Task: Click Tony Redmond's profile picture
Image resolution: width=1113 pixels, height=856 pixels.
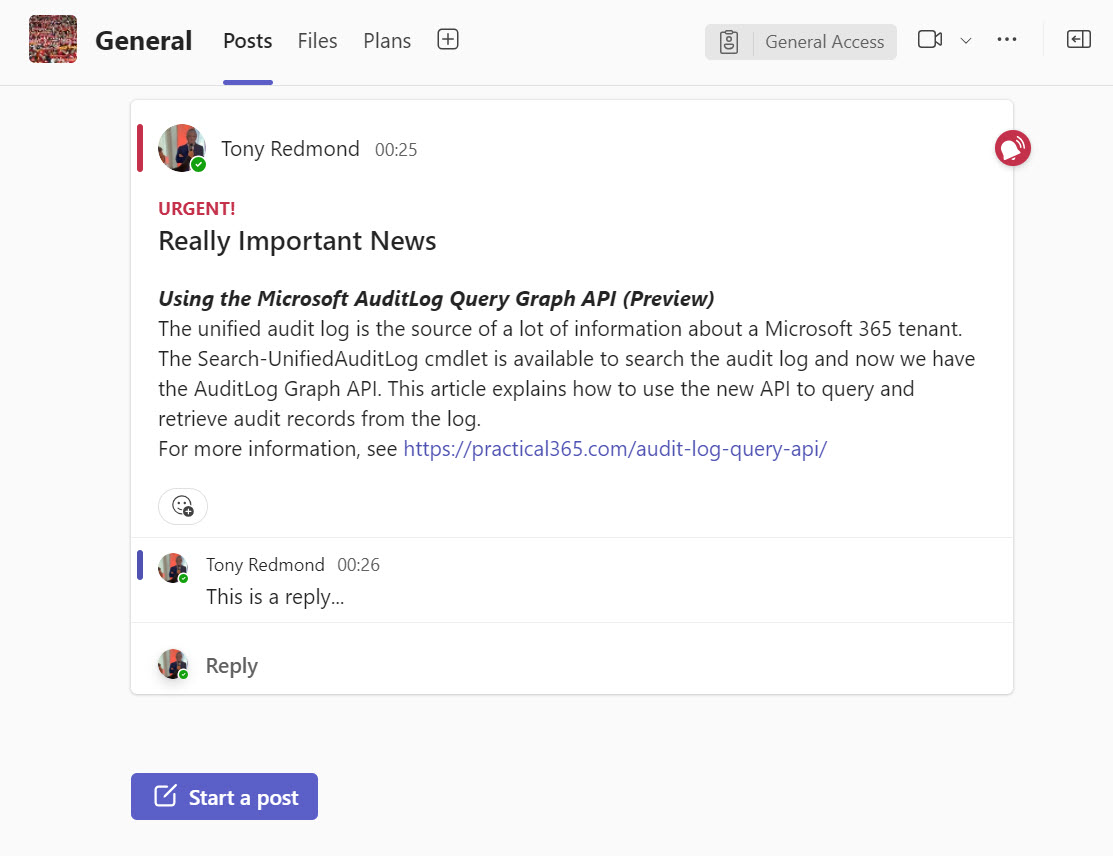Action: [x=182, y=147]
